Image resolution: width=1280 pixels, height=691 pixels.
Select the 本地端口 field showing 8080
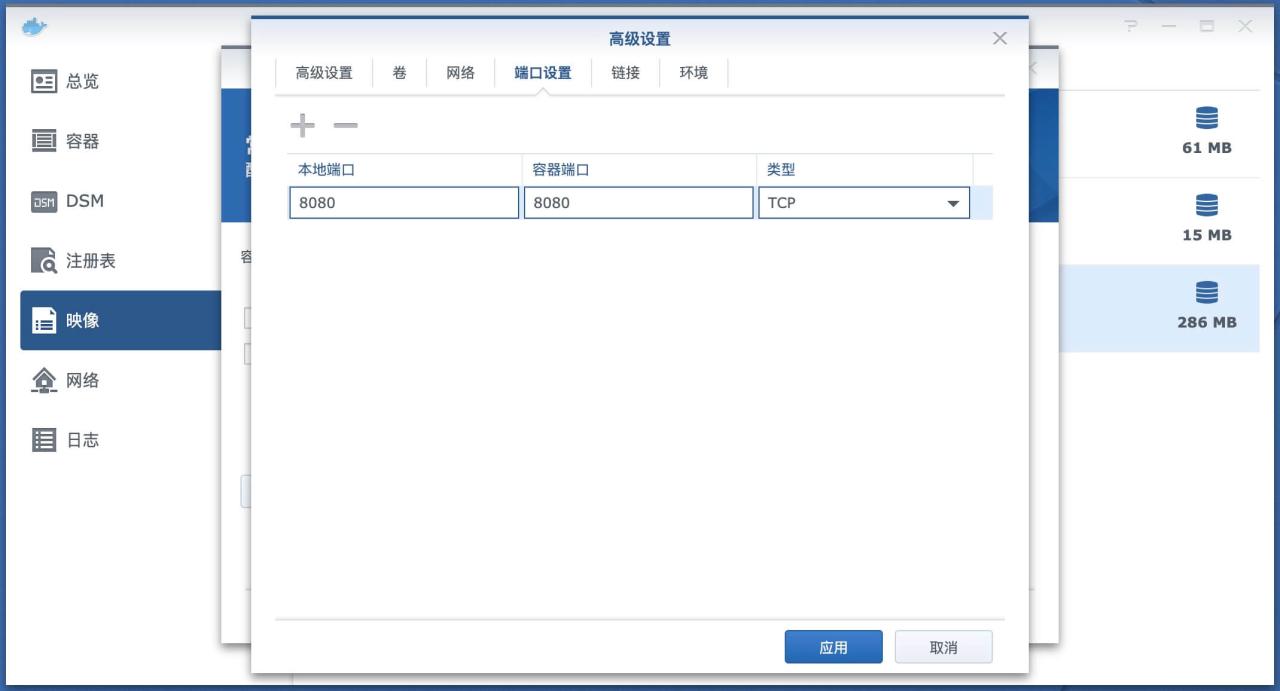pos(403,203)
